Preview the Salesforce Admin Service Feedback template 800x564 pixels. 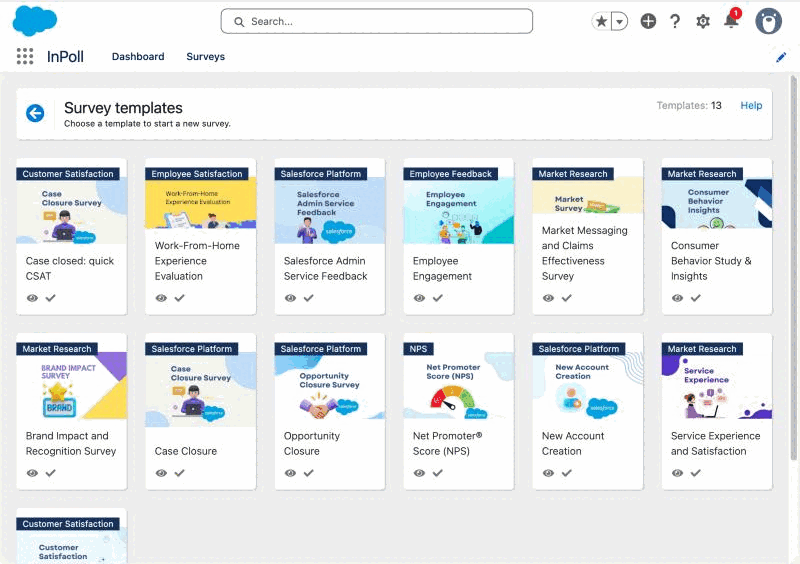[290, 298]
